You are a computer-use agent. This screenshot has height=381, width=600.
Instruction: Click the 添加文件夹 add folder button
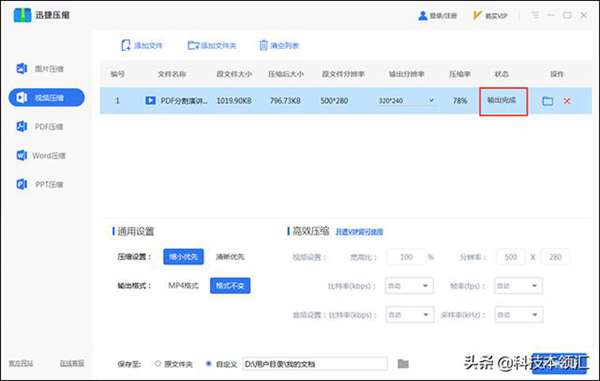click(x=212, y=46)
